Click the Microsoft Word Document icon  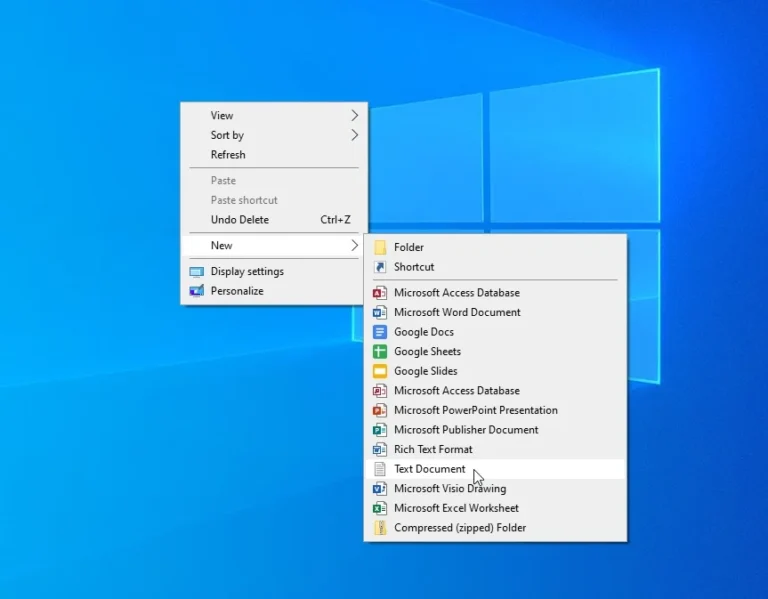(x=380, y=312)
